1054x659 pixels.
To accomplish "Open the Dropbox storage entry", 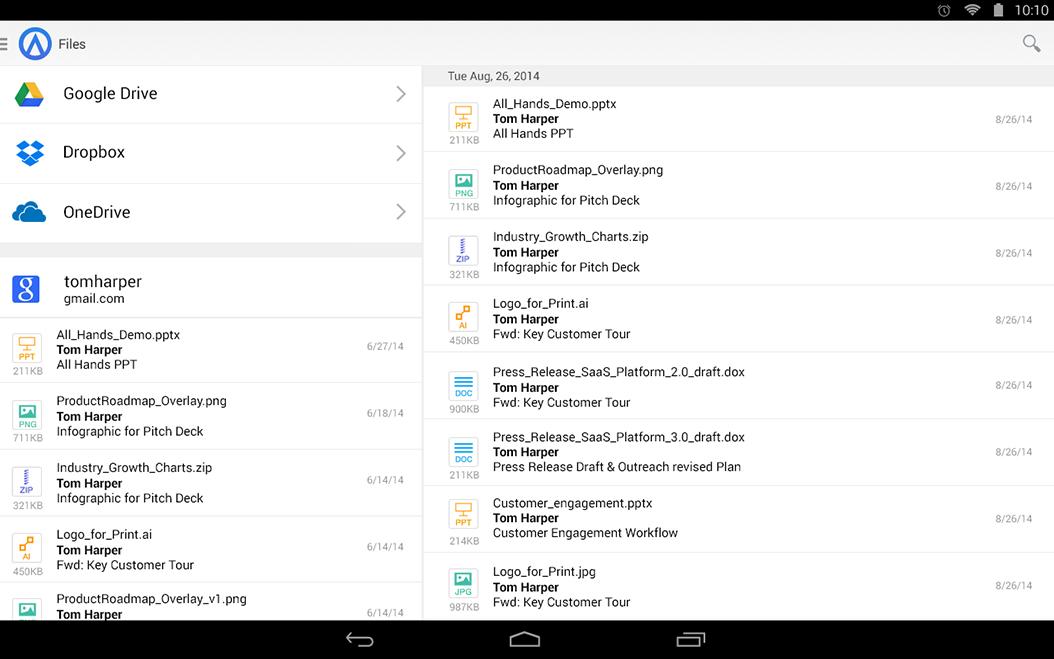I will (x=210, y=153).
